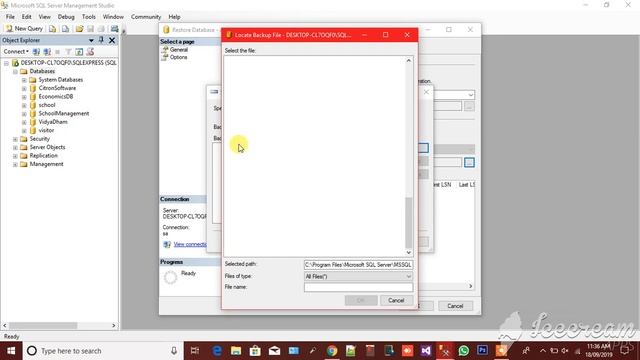Screen dimensions: 640x360
Task: Close the Object Explorer panel
Action: coord(112,40)
